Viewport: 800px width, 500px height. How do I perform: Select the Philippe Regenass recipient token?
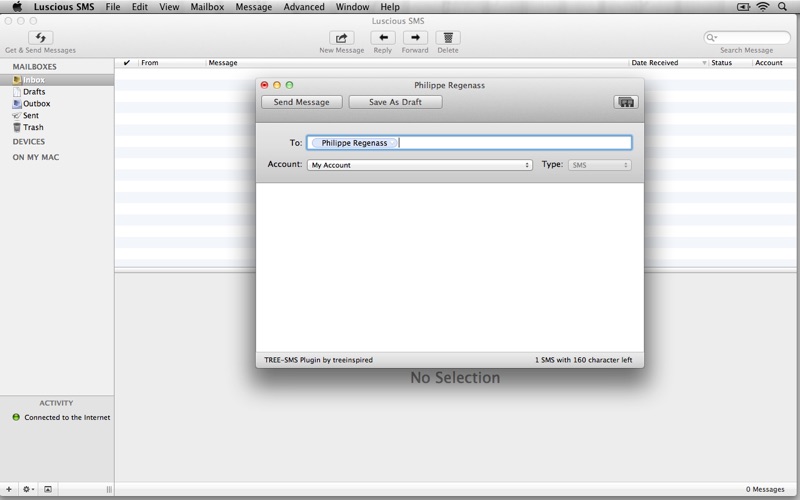354,143
